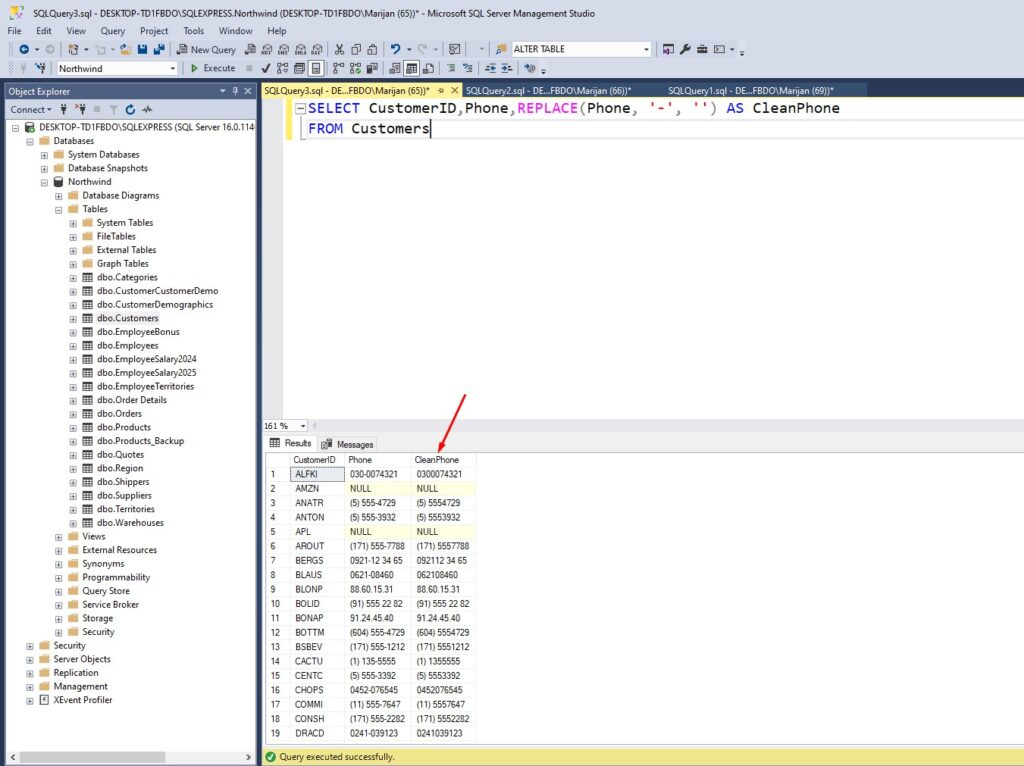This screenshot has height=766, width=1024.
Task: Select the ALFKI cell in results
Action: (x=317, y=474)
